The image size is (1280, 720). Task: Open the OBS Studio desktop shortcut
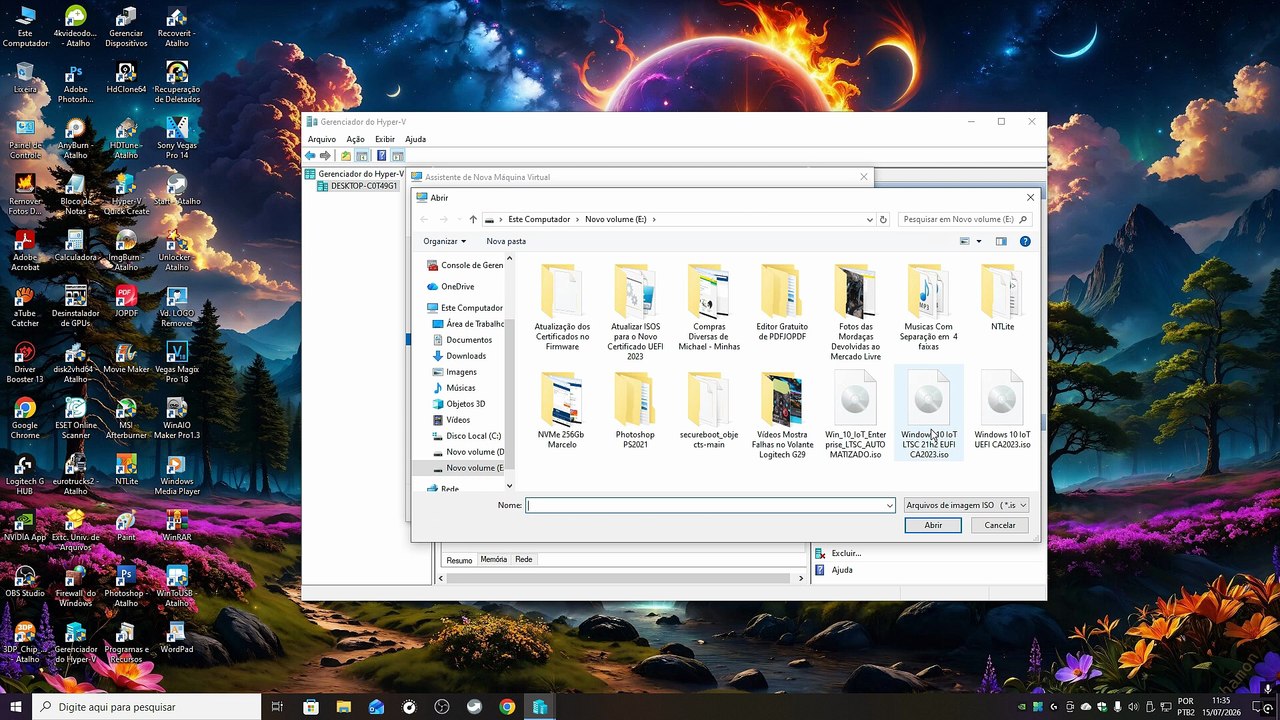tap(25, 580)
